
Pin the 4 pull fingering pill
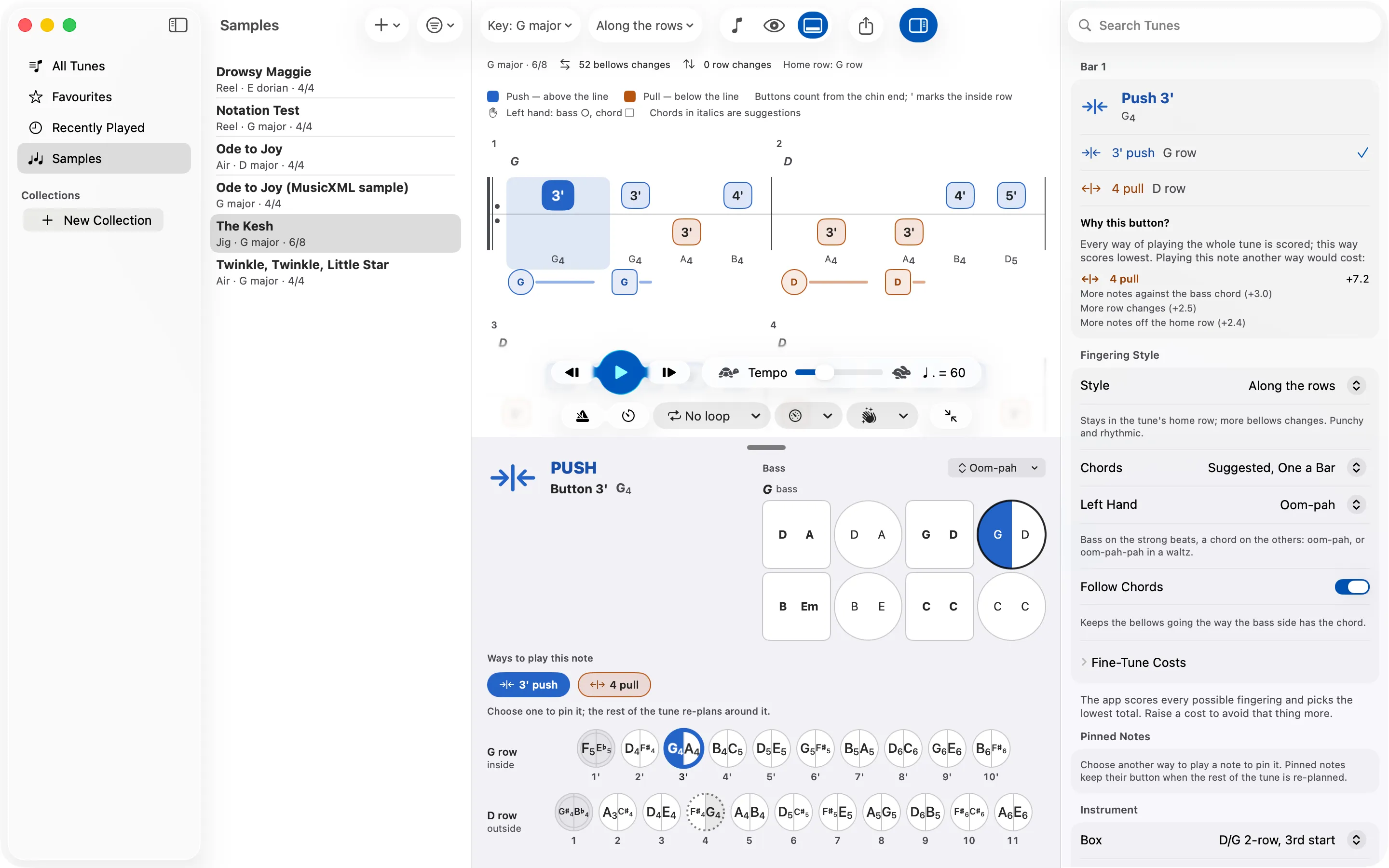tap(614, 685)
